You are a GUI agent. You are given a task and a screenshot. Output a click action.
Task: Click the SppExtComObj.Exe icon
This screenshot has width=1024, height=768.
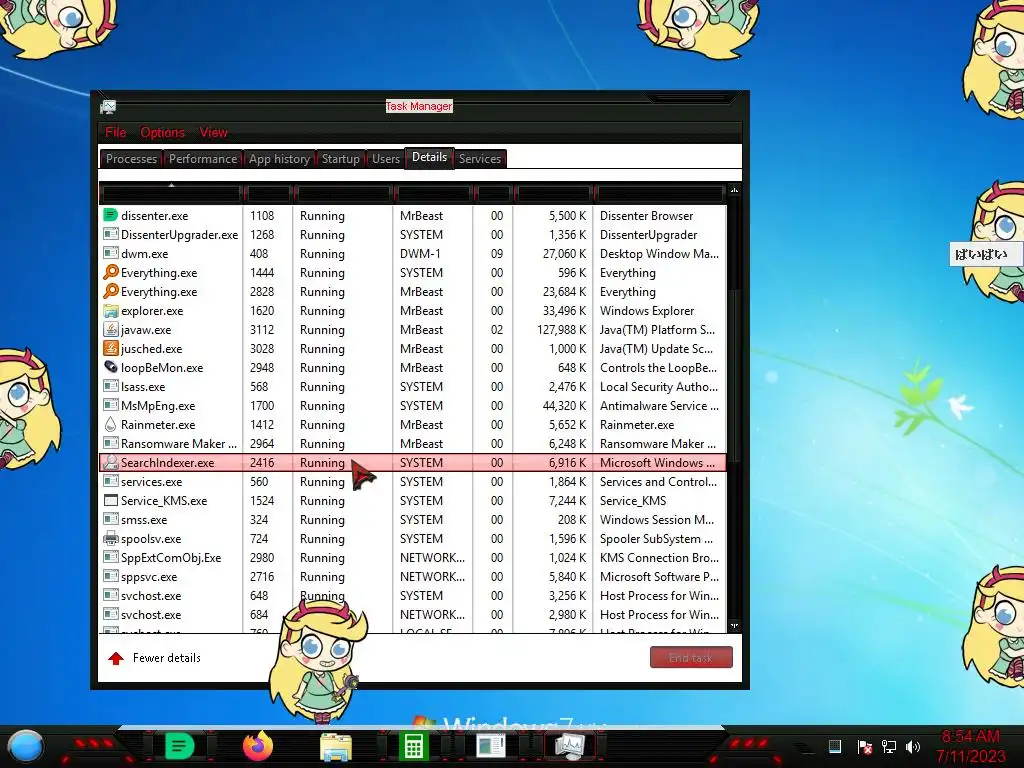tap(111, 557)
